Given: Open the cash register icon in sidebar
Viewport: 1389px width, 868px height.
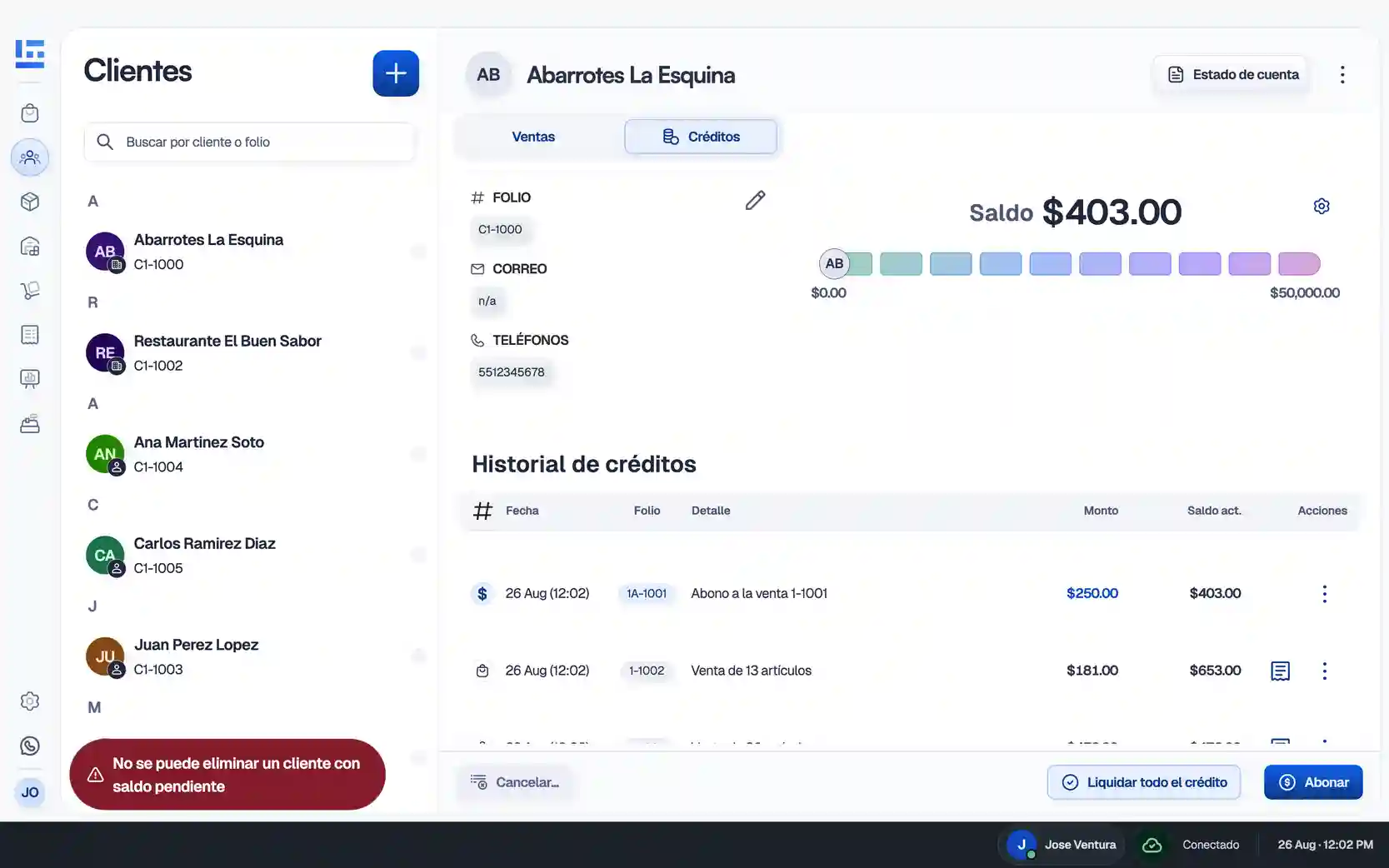Looking at the screenshot, I should pyautogui.click(x=30, y=424).
